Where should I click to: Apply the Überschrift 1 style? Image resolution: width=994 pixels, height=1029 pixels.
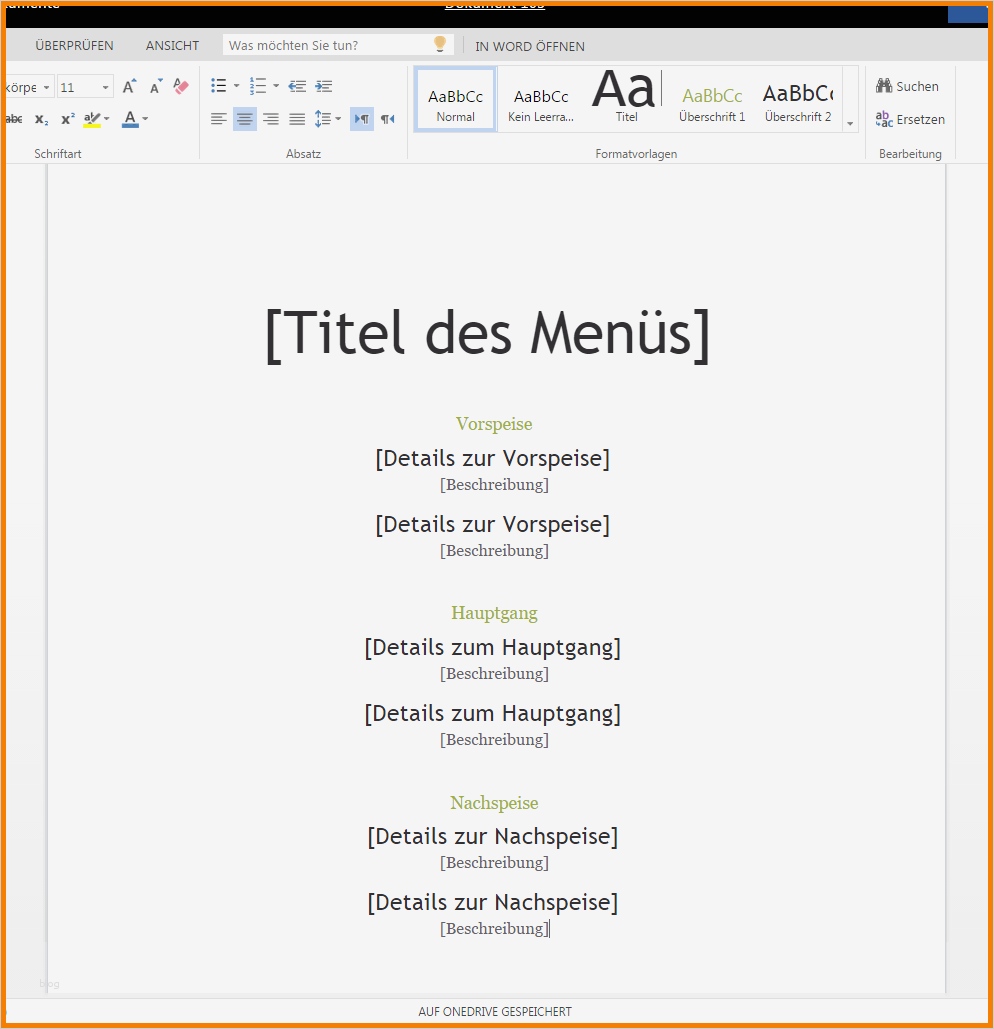pos(712,100)
